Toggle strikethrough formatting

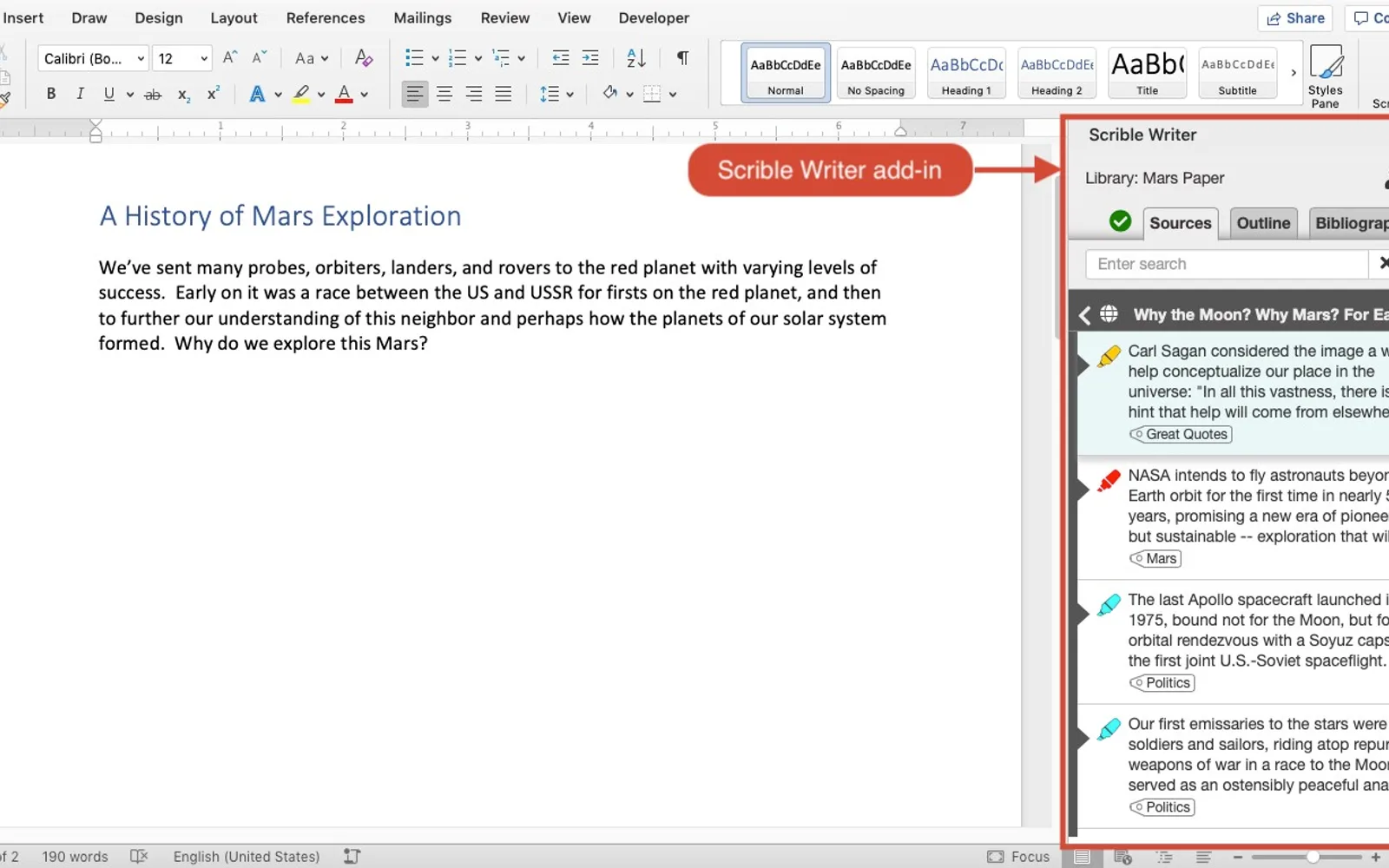[x=153, y=94]
